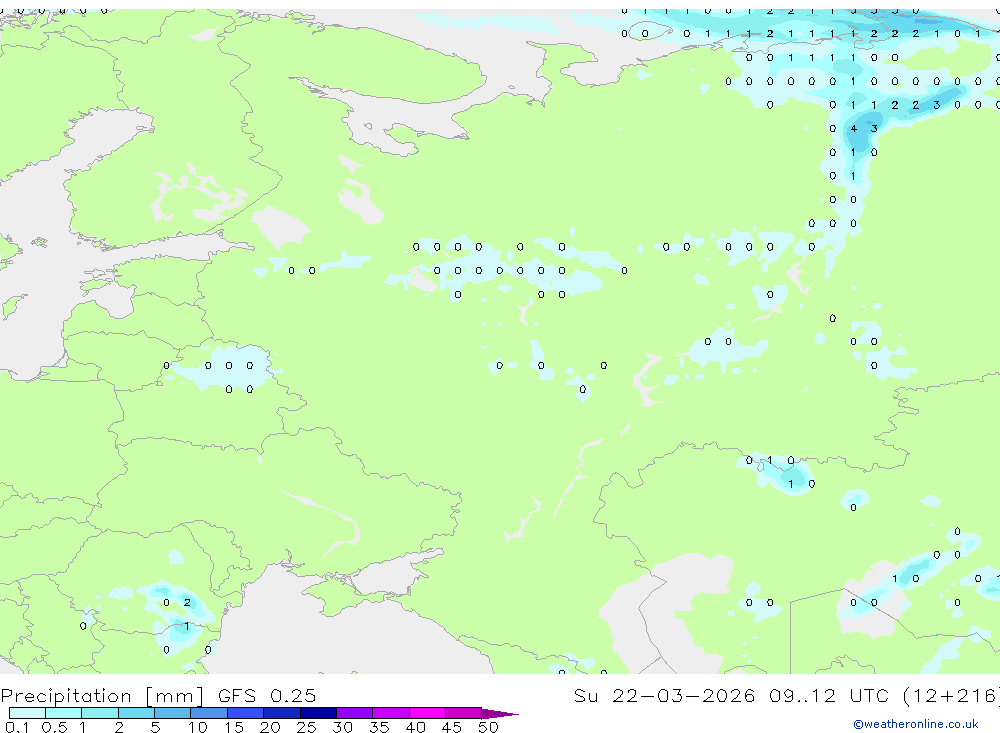Screen dimensions: 1000x733
Task: Click the '3' value beside the '4'
Action: [874, 128]
